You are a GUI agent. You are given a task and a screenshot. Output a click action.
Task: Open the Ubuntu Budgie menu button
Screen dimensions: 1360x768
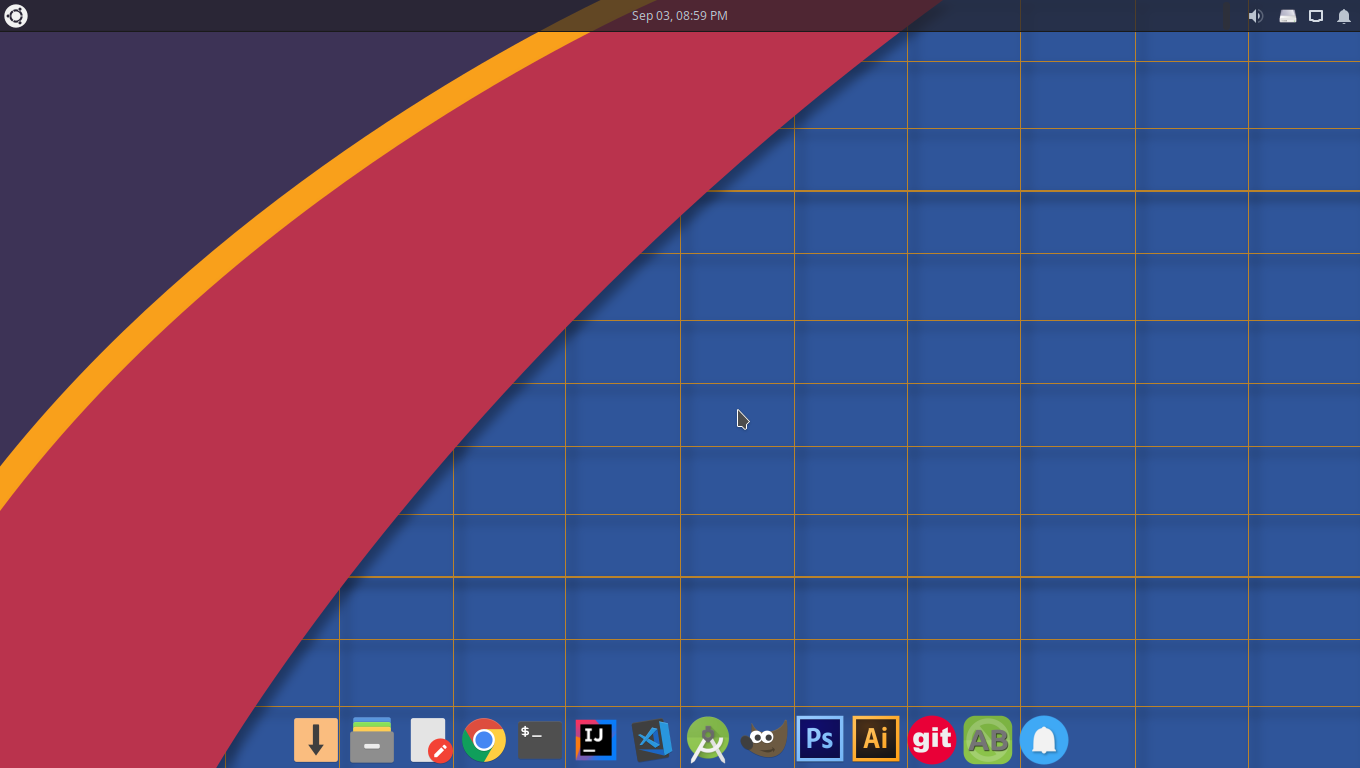pos(16,16)
